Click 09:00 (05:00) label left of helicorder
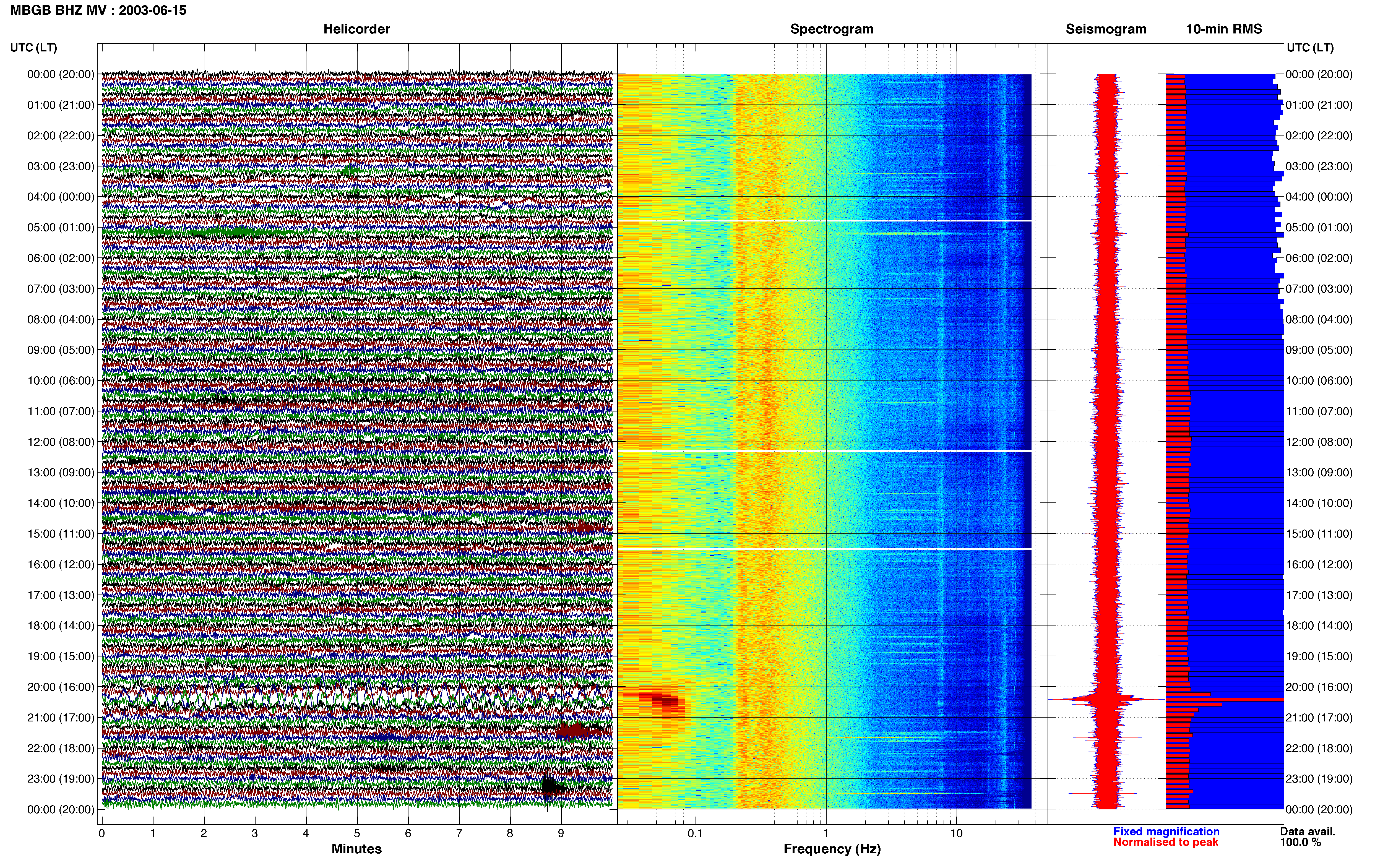This screenshot has width=1388, height=868. pyautogui.click(x=60, y=350)
